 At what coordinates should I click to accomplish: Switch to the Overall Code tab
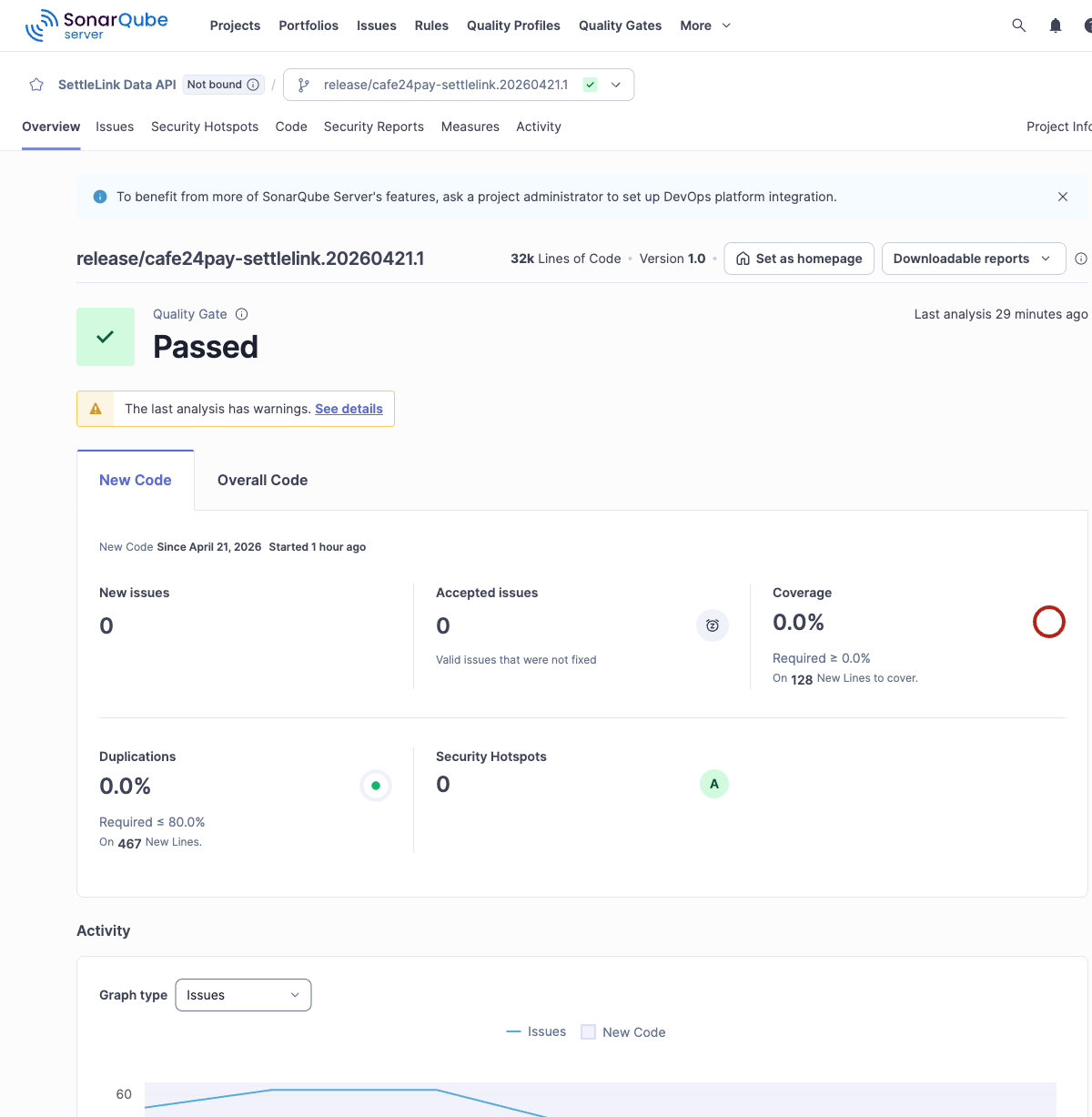point(262,480)
